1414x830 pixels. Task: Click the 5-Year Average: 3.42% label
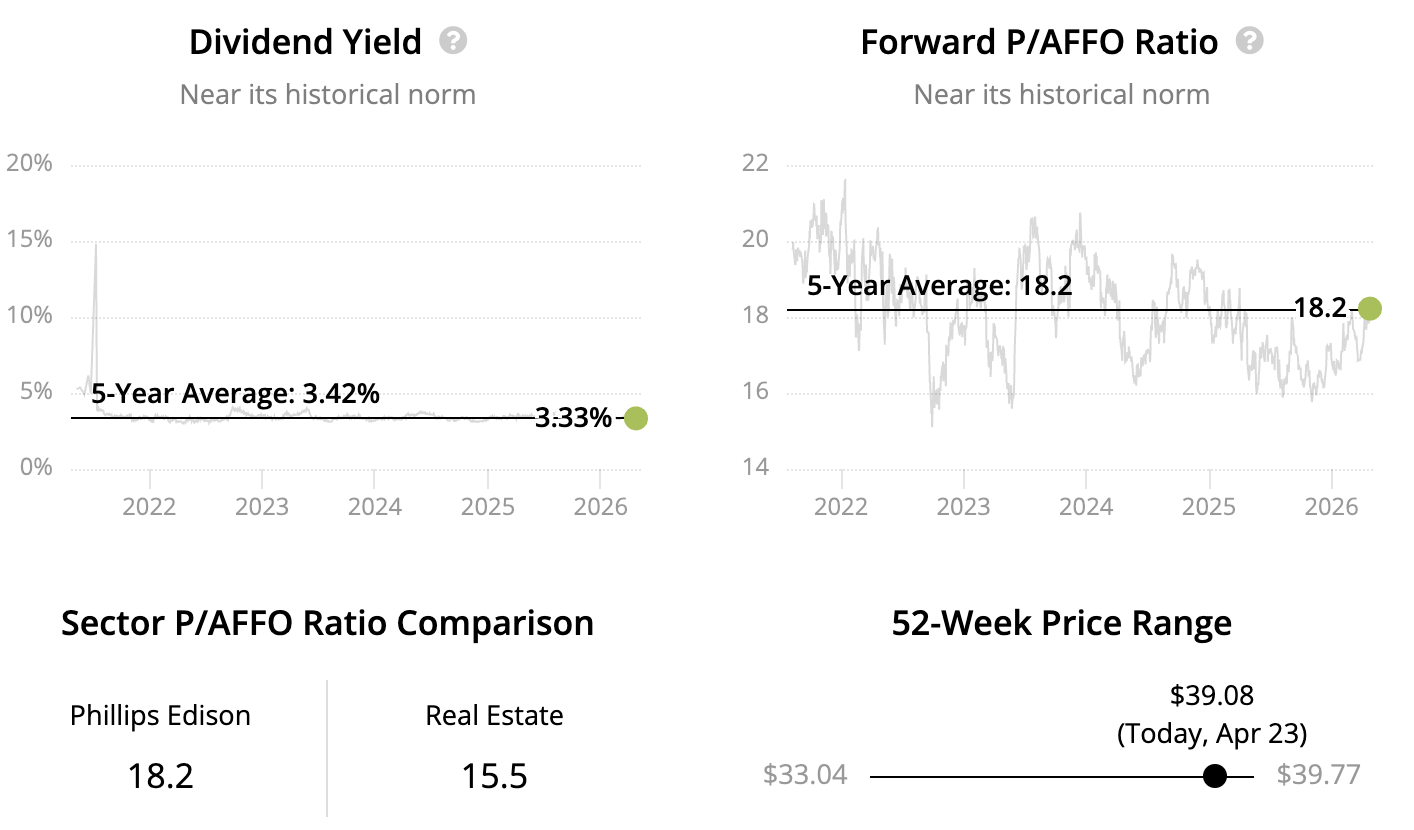pos(235,394)
